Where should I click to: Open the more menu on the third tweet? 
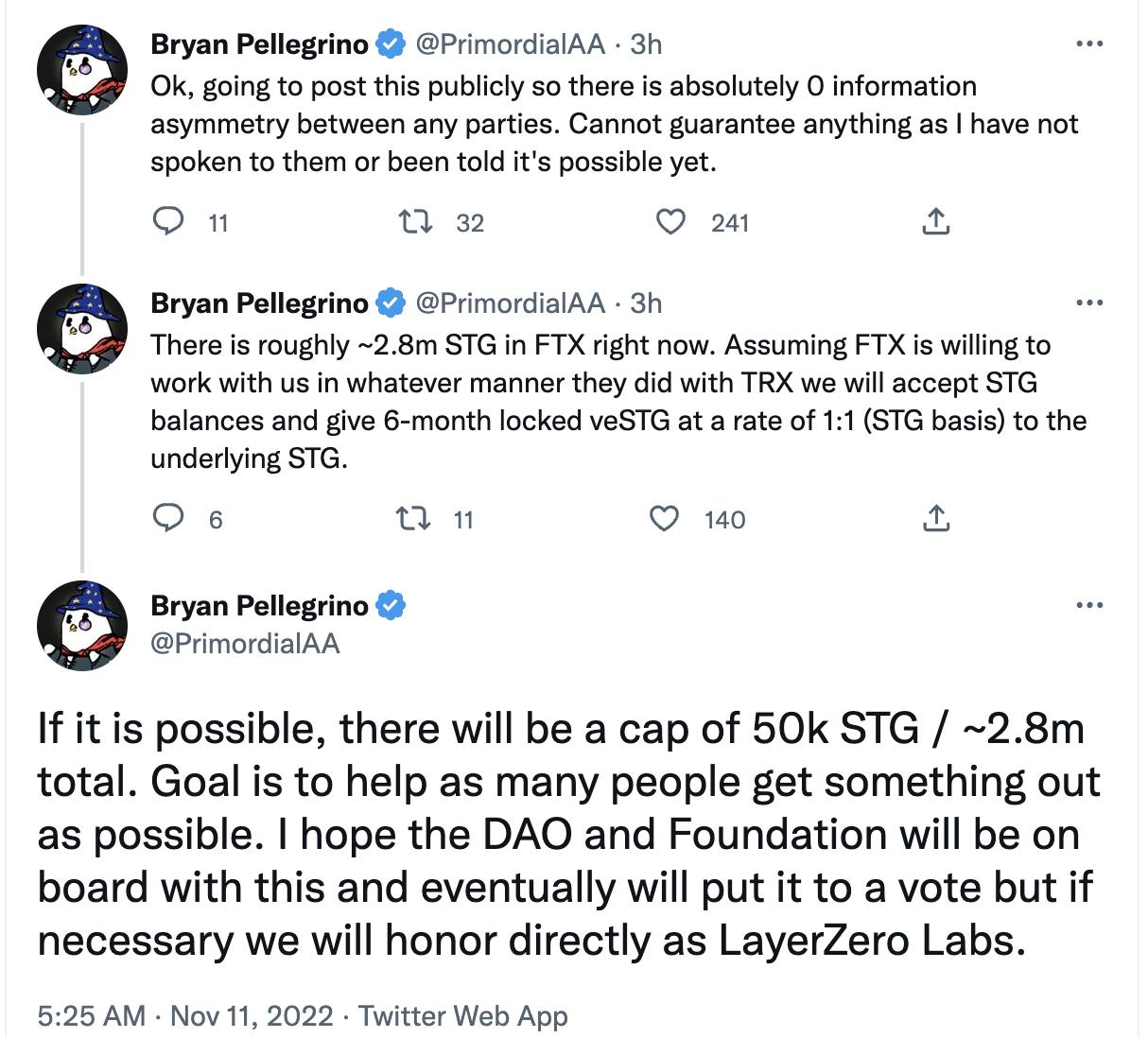(1089, 604)
